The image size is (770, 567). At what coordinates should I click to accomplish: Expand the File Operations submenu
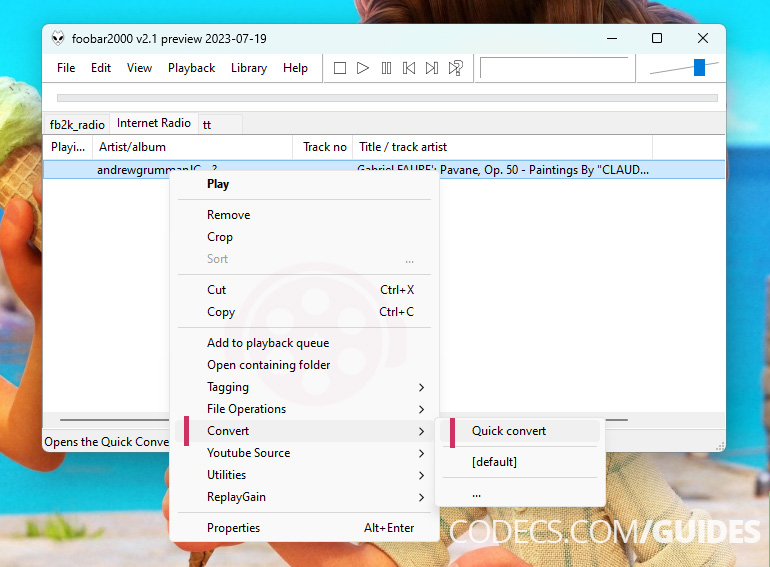pyautogui.click(x=304, y=409)
